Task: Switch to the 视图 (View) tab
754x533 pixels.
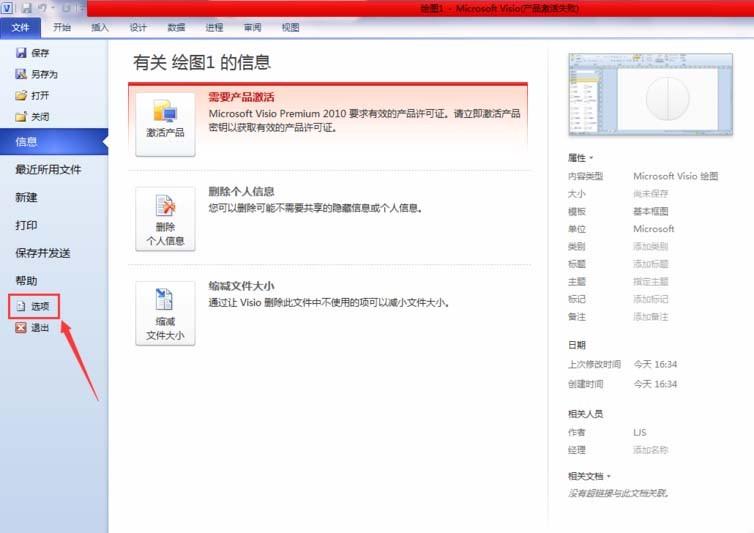Action: [290, 27]
